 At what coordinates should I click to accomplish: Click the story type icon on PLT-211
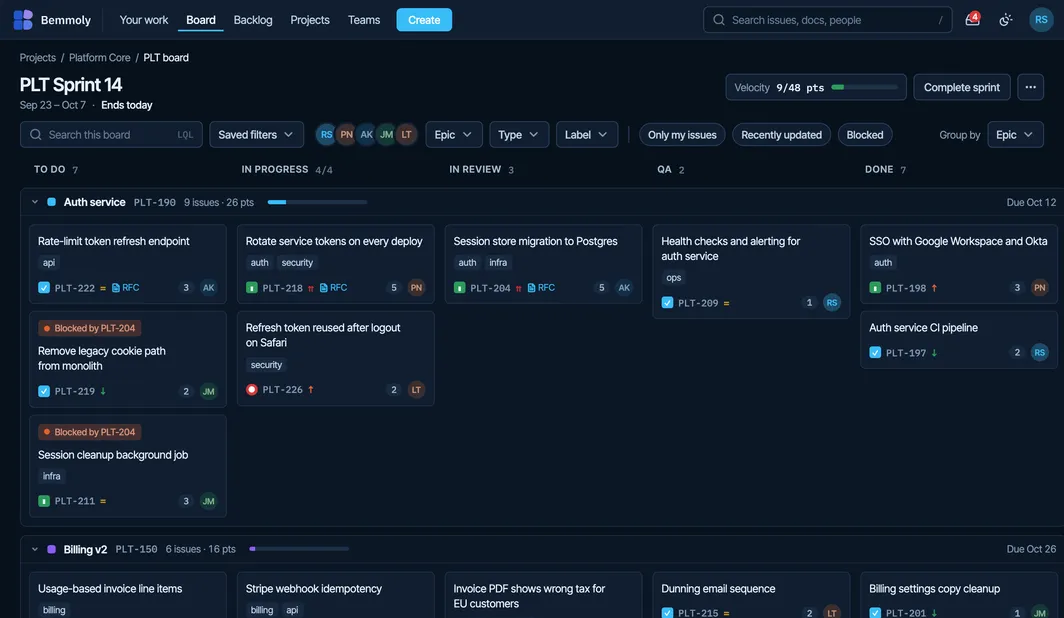[x=44, y=501]
